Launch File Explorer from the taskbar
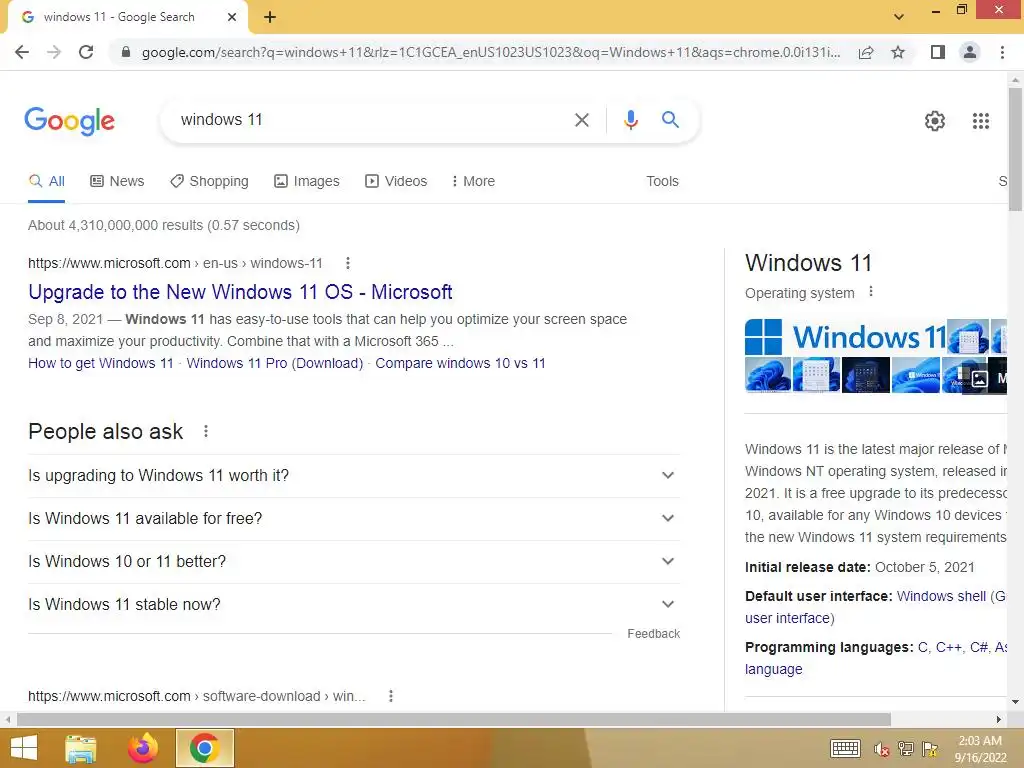The image size is (1024, 768). coord(81,748)
